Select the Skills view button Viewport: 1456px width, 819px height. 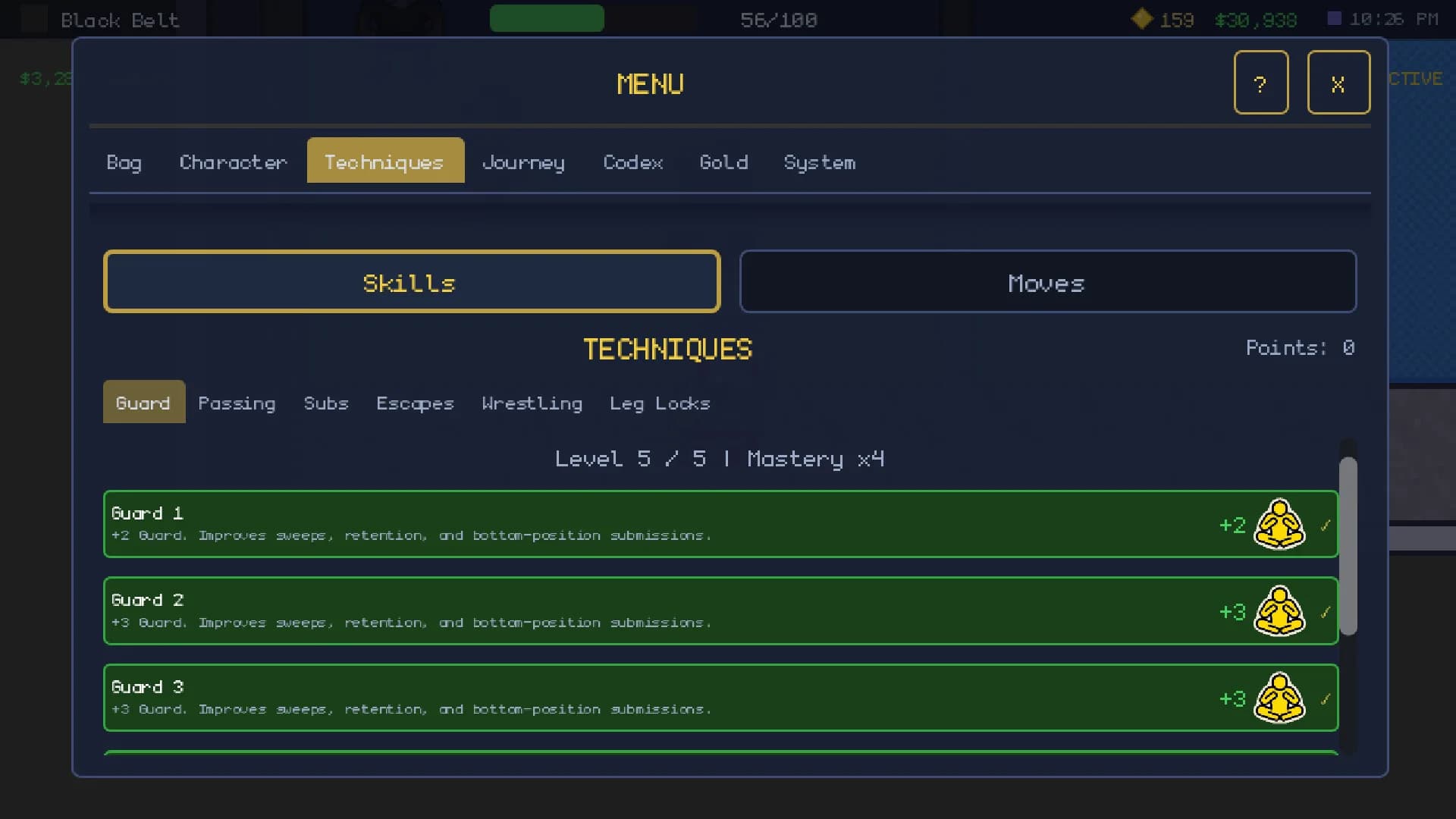click(x=411, y=281)
